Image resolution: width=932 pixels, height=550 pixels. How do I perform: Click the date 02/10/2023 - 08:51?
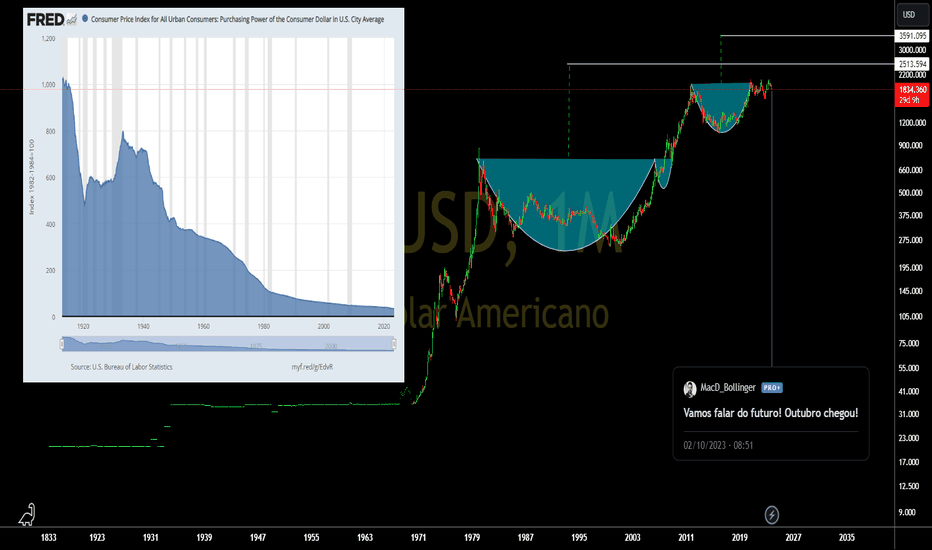pos(718,445)
